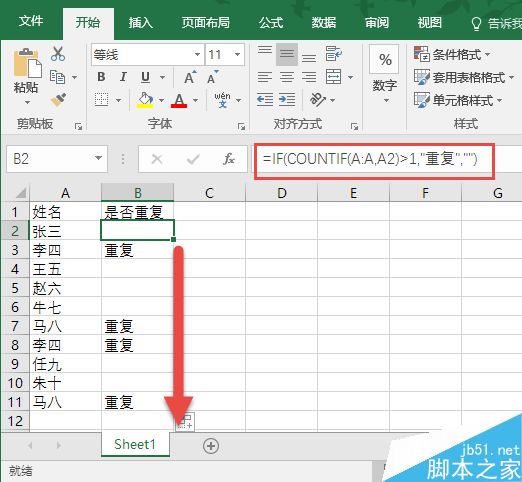Click the Cut scissors icon
522x482 pixels.
pyautogui.click(x=58, y=54)
